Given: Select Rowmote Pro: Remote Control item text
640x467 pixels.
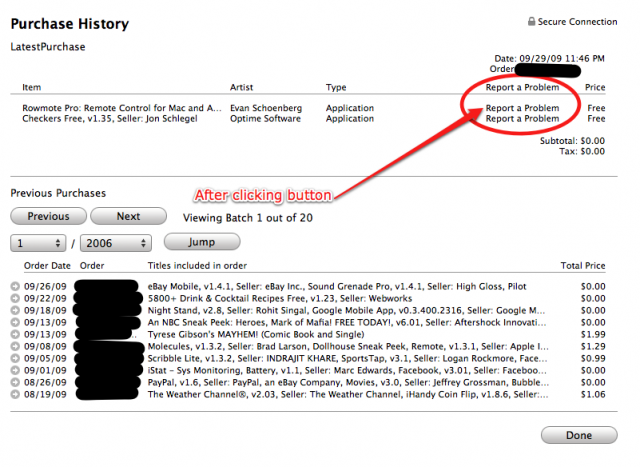Looking at the screenshot, I should 122,108.
